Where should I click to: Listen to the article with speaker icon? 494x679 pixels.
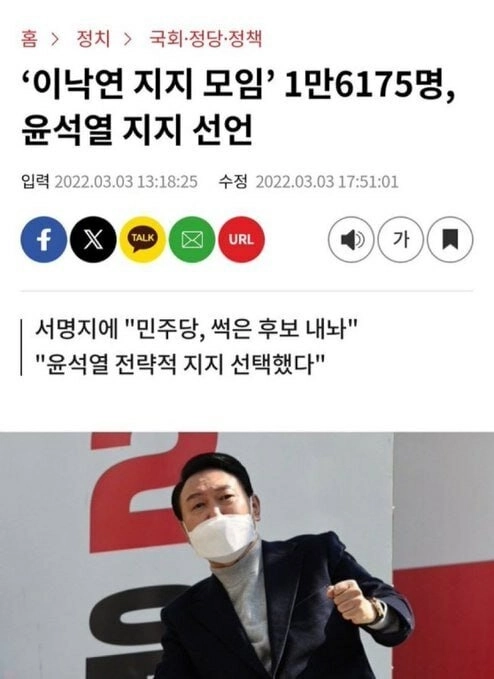coord(351,239)
